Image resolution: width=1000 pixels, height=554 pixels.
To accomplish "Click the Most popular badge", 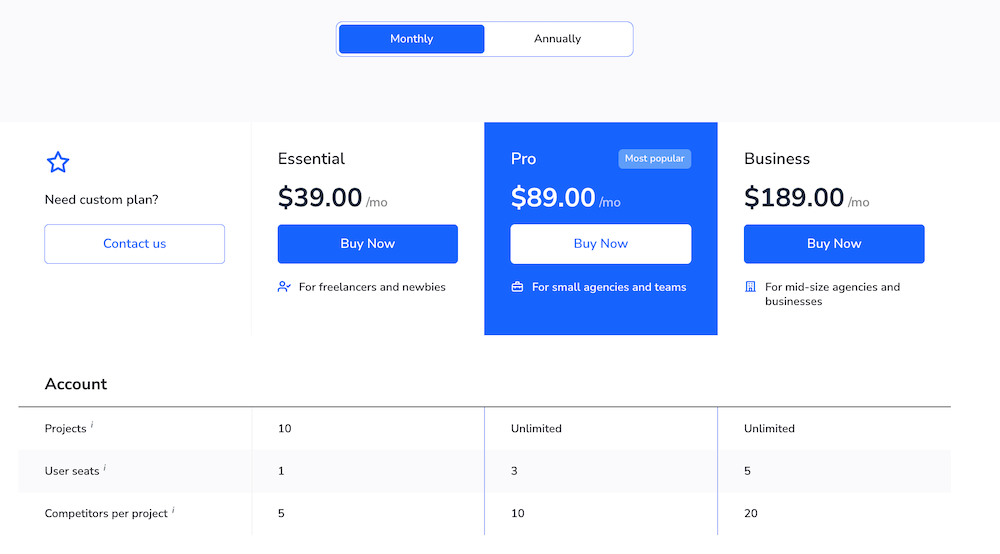I will point(654,159).
